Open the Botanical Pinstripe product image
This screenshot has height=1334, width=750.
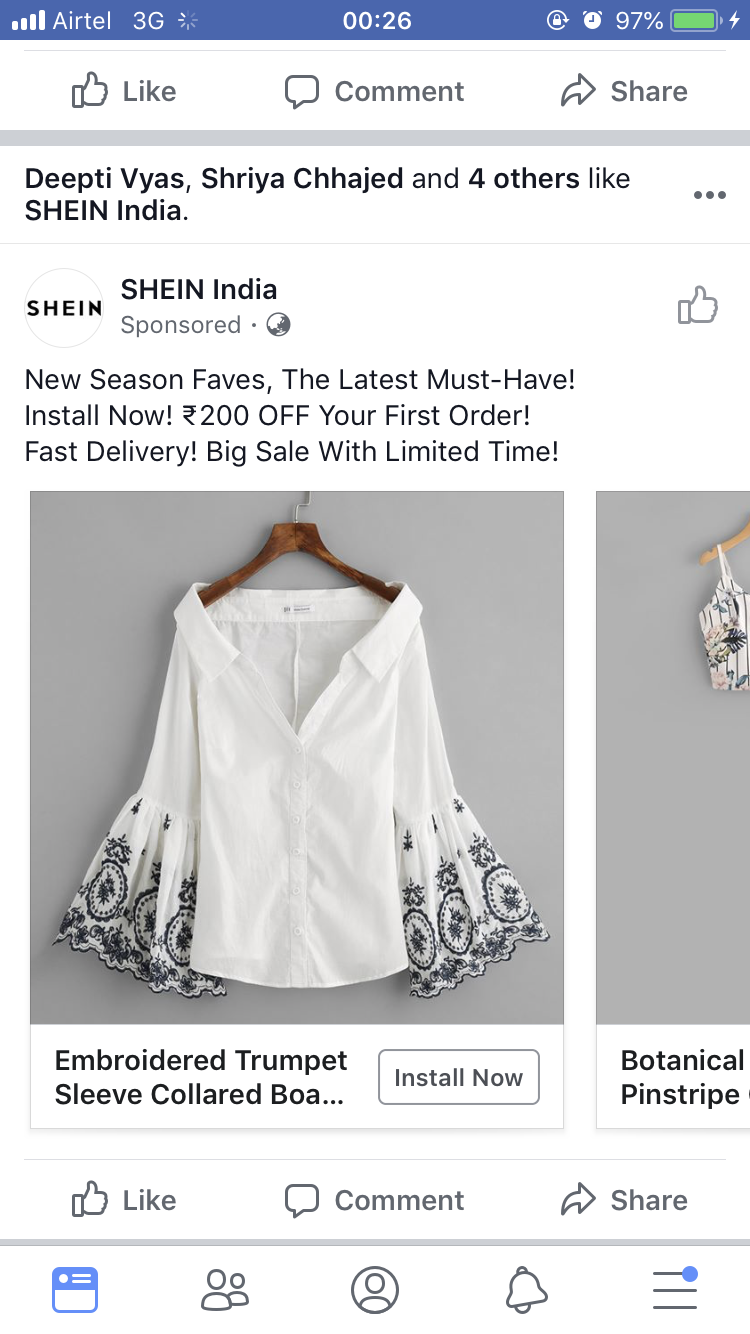pyautogui.click(x=673, y=757)
